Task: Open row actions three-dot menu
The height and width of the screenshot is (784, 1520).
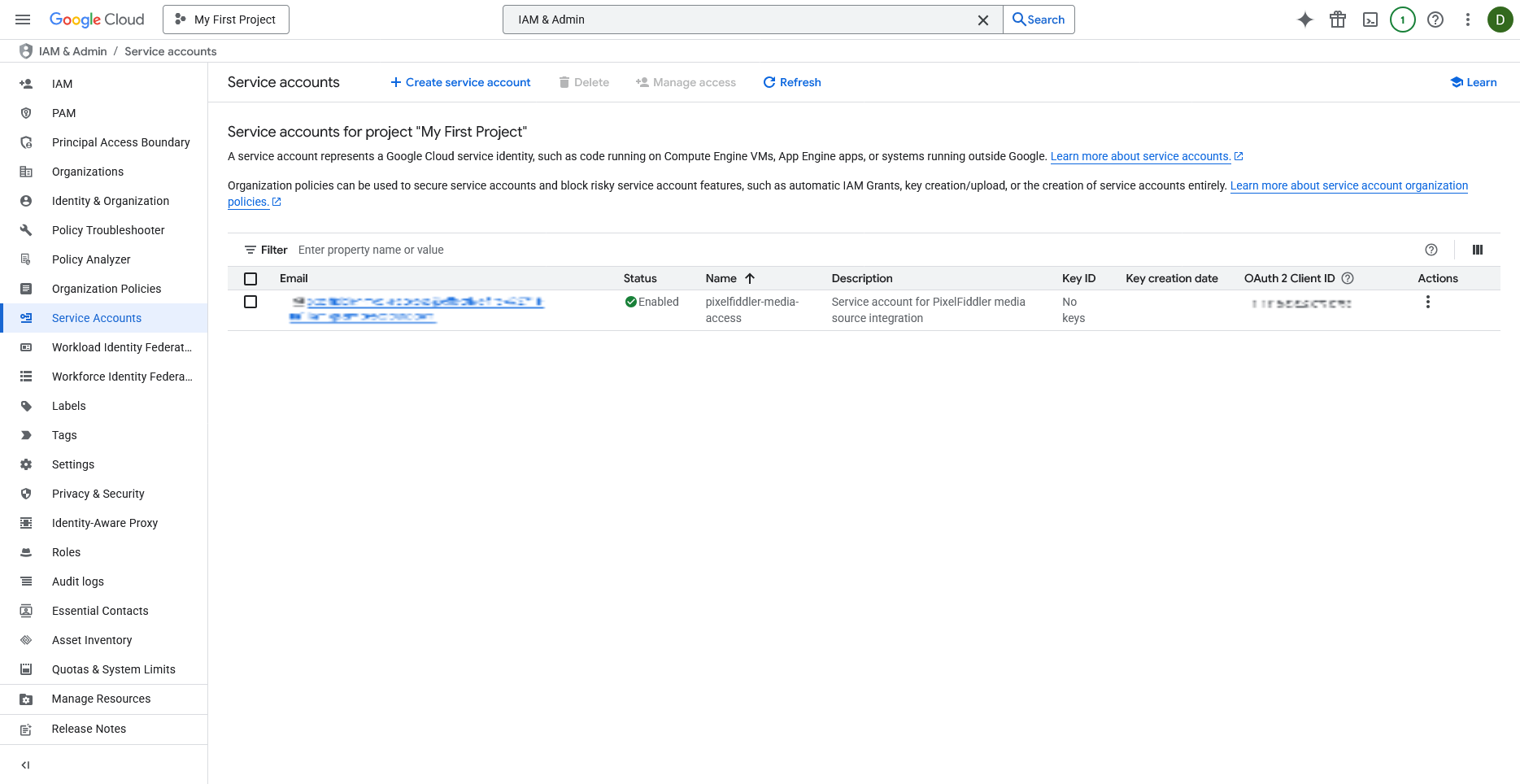Action: [1427, 302]
